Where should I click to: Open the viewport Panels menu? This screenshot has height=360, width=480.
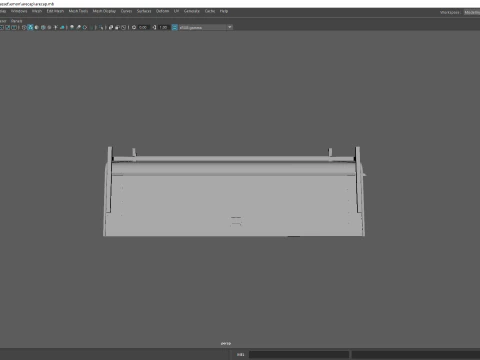click(16, 21)
